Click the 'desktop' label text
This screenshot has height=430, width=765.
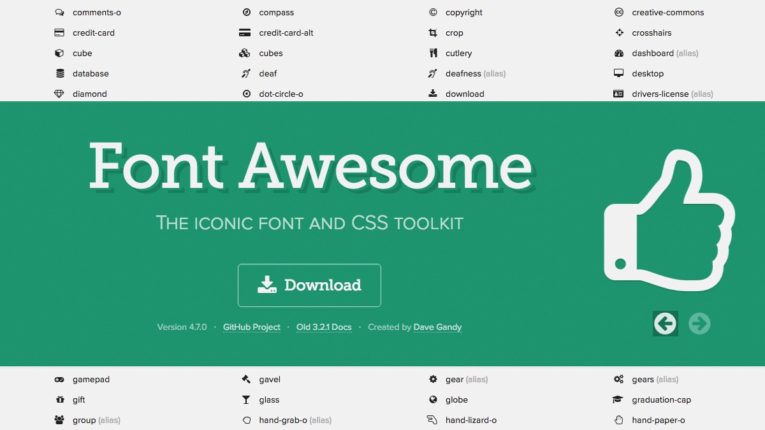tap(647, 74)
